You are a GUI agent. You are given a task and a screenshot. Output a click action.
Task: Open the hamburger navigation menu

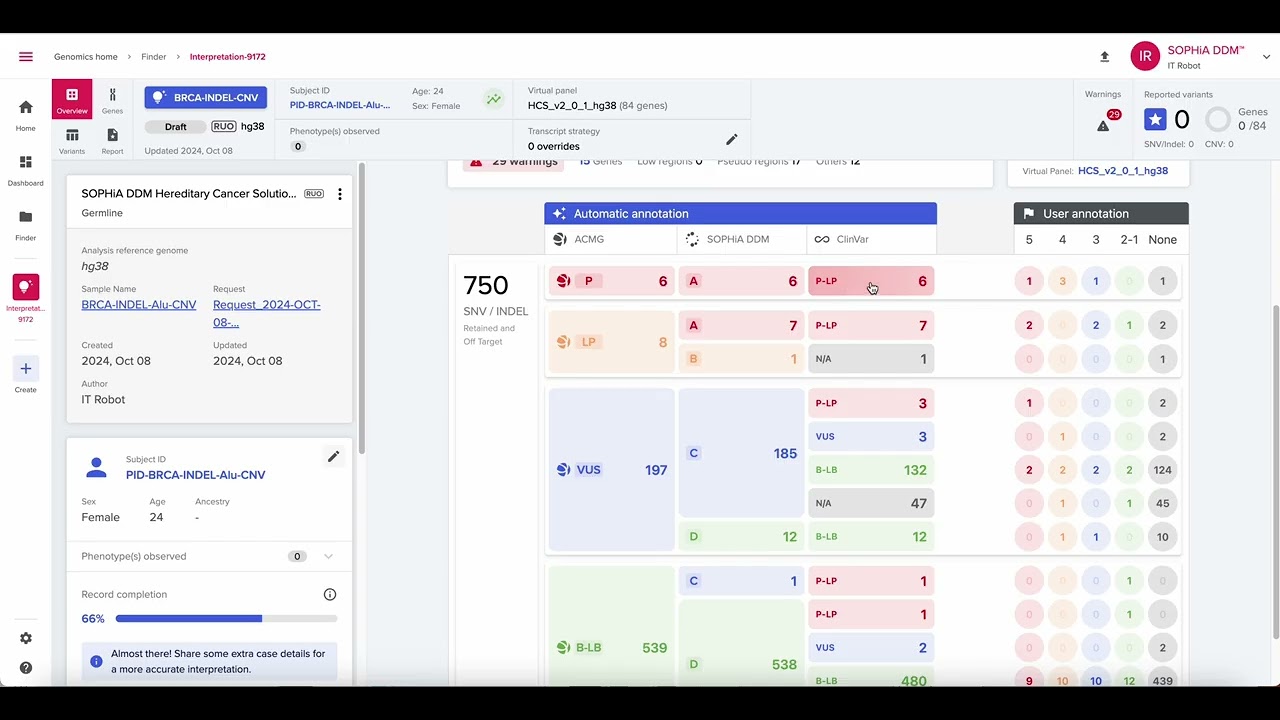[26, 57]
